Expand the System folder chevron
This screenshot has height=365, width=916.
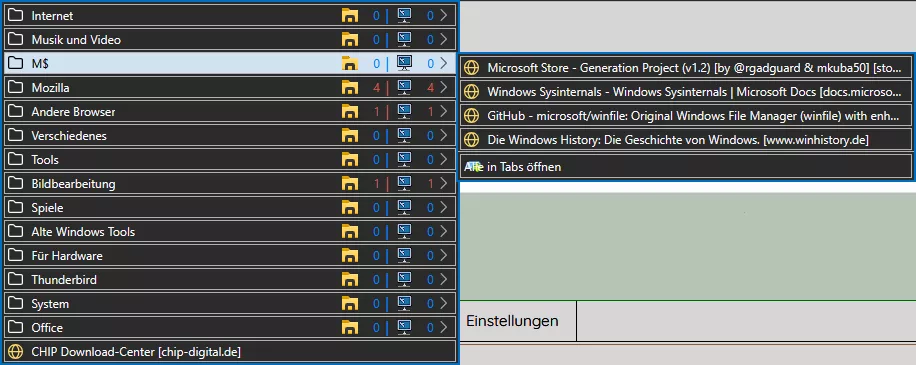pyautogui.click(x=444, y=304)
